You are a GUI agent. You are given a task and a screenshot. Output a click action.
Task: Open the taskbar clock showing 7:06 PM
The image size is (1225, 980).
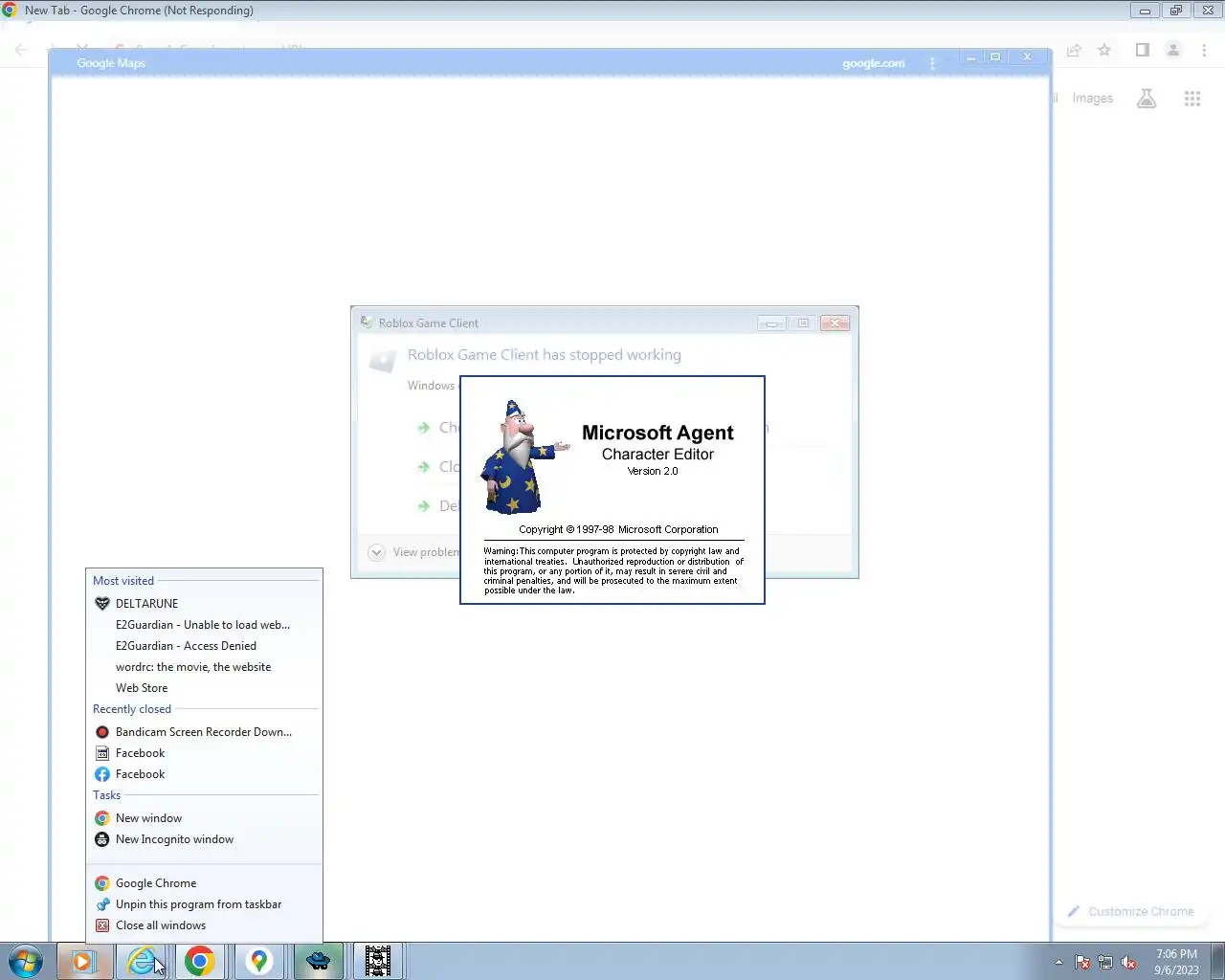[x=1176, y=962]
